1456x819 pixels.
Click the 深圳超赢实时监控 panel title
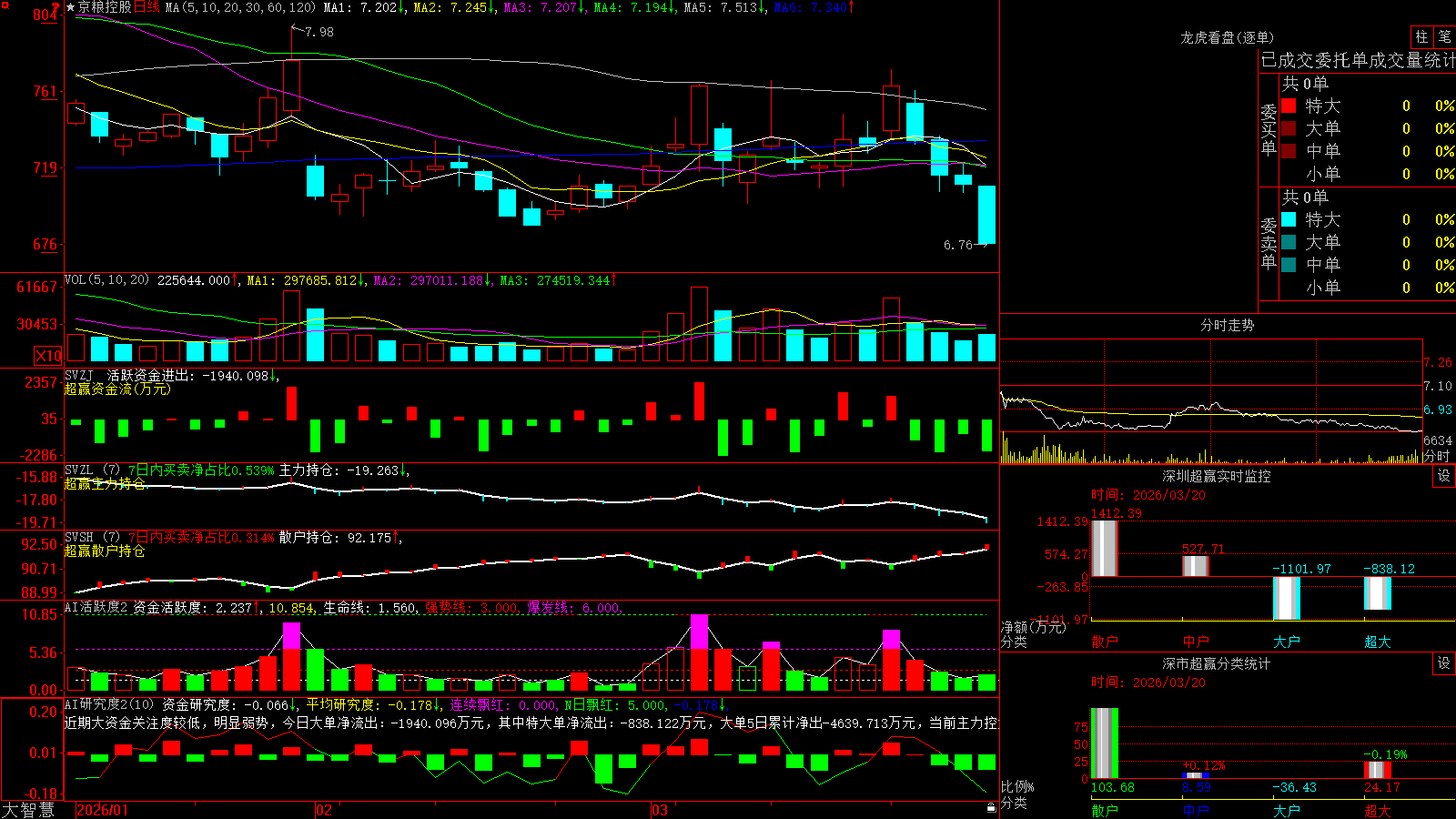[1217, 476]
